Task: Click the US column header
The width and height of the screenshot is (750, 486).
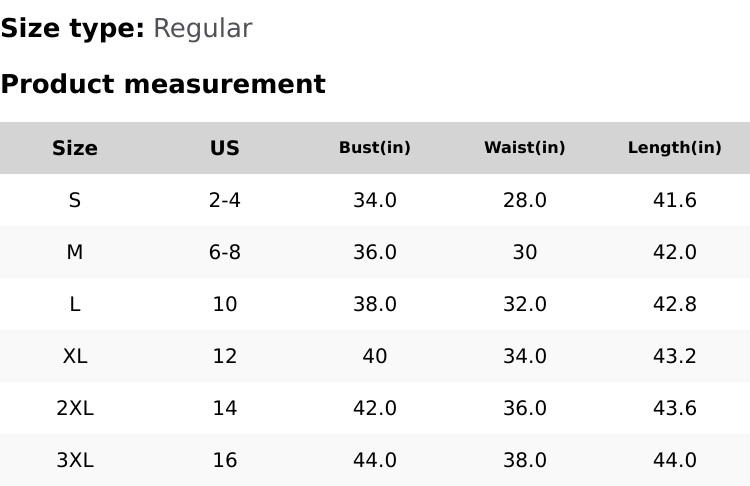Action: point(225,148)
